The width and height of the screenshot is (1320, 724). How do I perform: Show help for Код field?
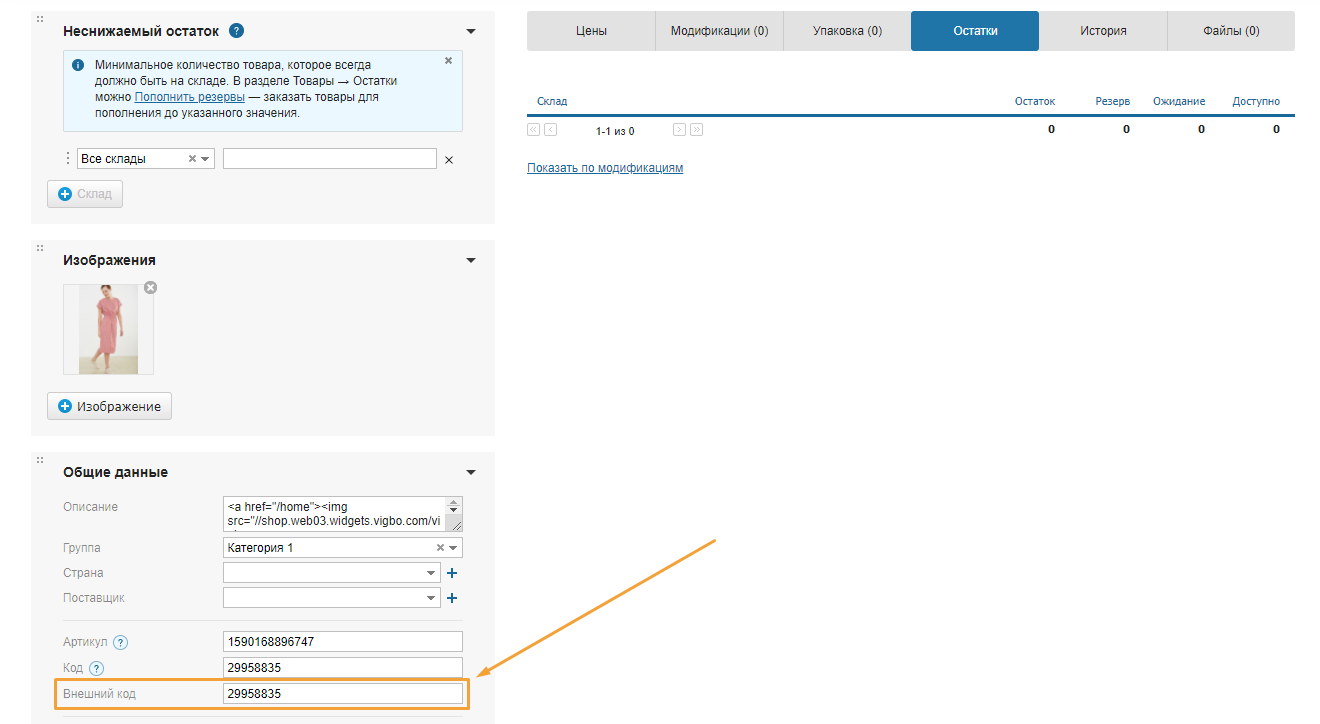(x=96, y=669)
